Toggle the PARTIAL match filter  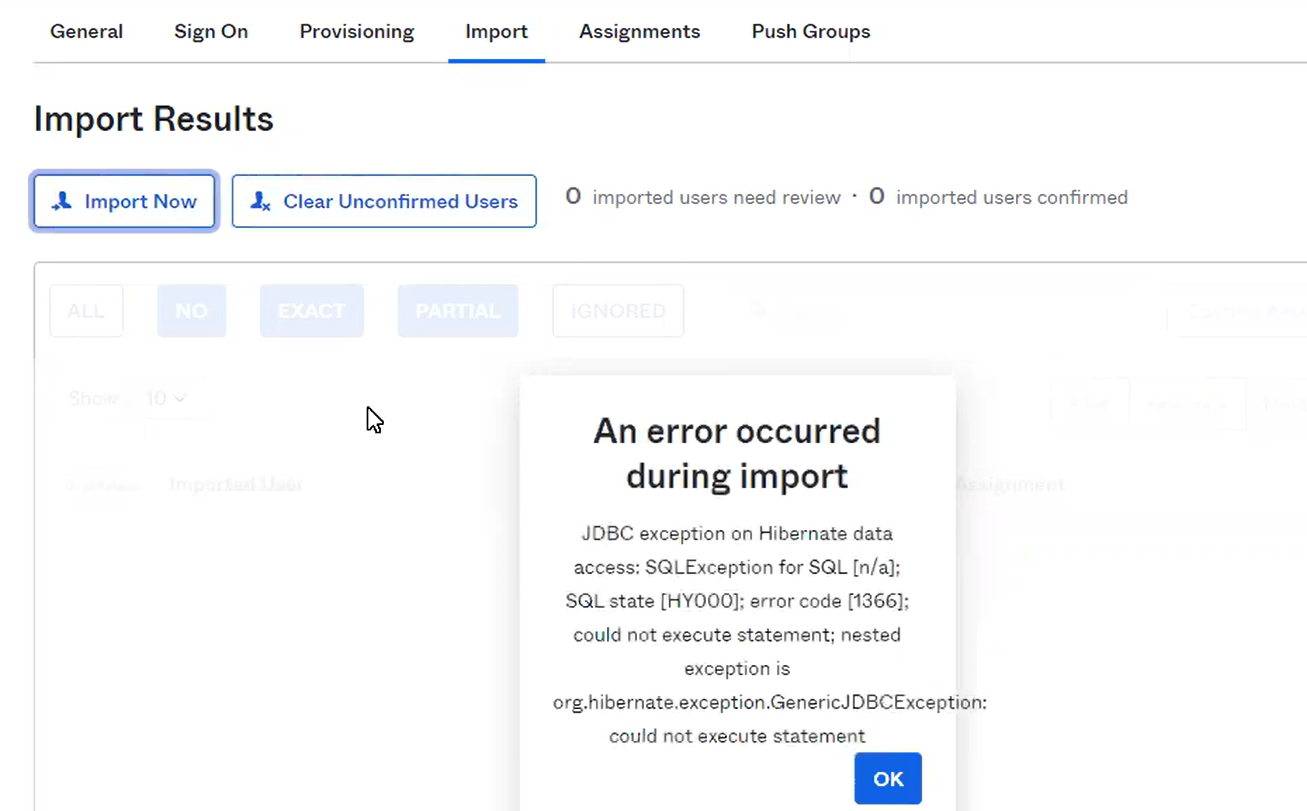pyautogui.click(x=457, y=311)
